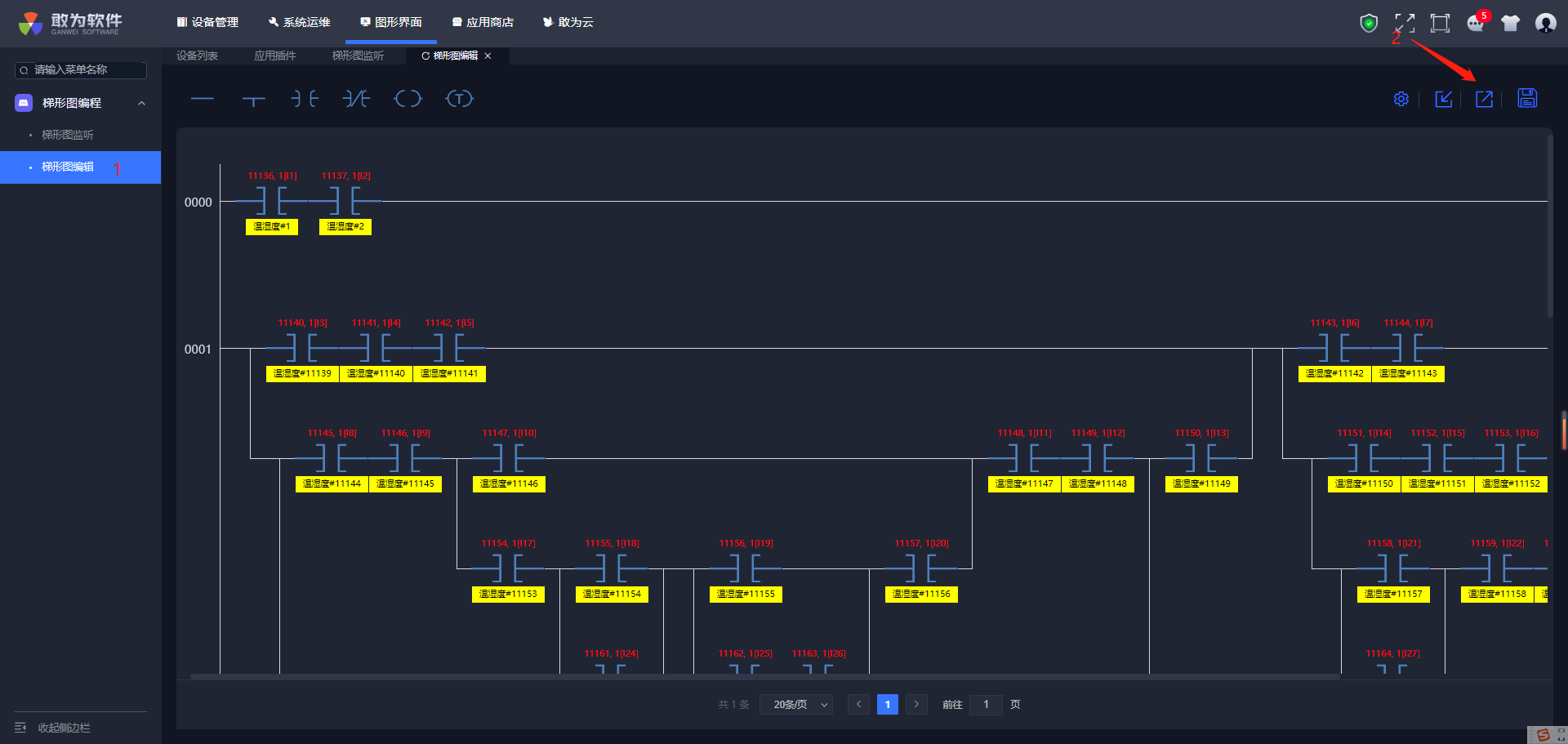
Task: Switch to the 梯形图监听 tab
Action: pyautogui.click(x=358, y=56)
